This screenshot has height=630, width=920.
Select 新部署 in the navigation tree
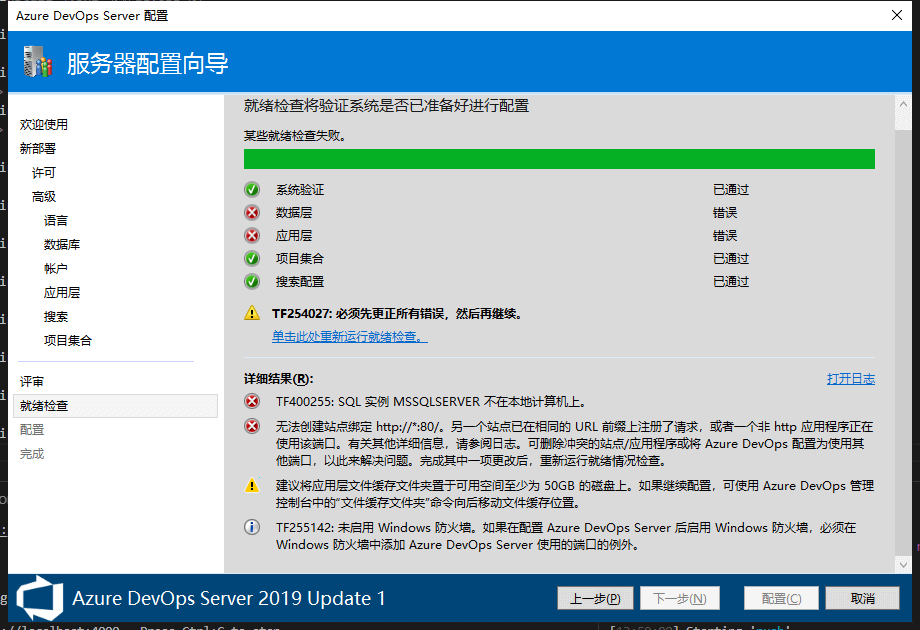38,149
